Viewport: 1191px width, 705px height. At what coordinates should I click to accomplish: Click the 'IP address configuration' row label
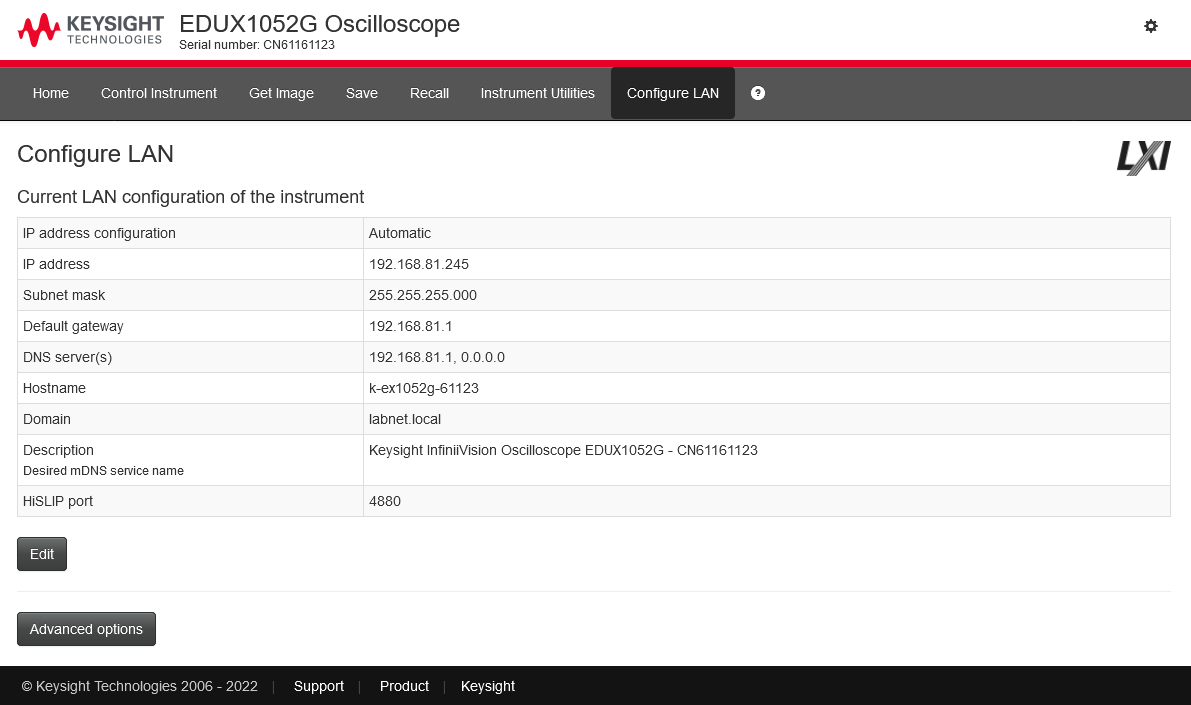tap(99, 233)
